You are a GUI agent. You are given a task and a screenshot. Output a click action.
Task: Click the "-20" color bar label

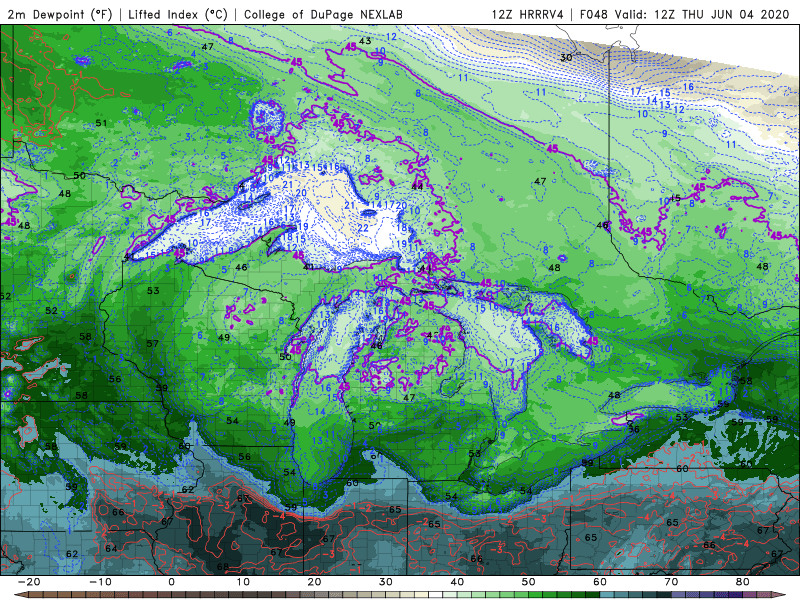[29, 582]
